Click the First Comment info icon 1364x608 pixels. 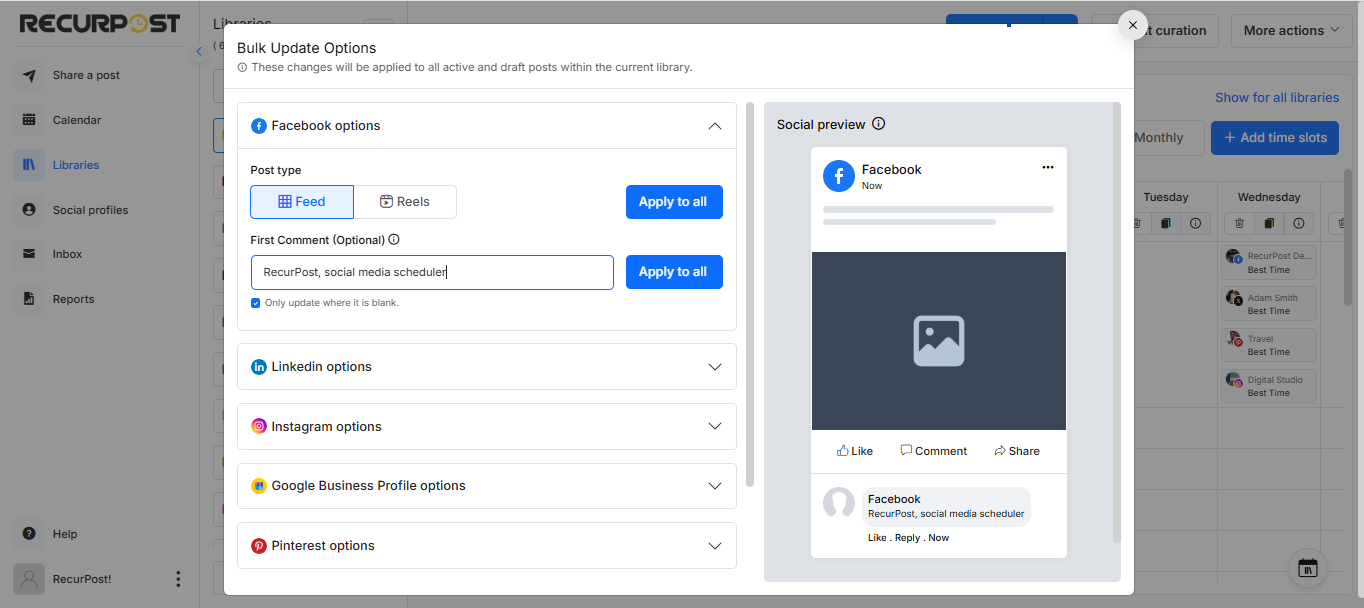pyautogui.click(x=394, y=240)
